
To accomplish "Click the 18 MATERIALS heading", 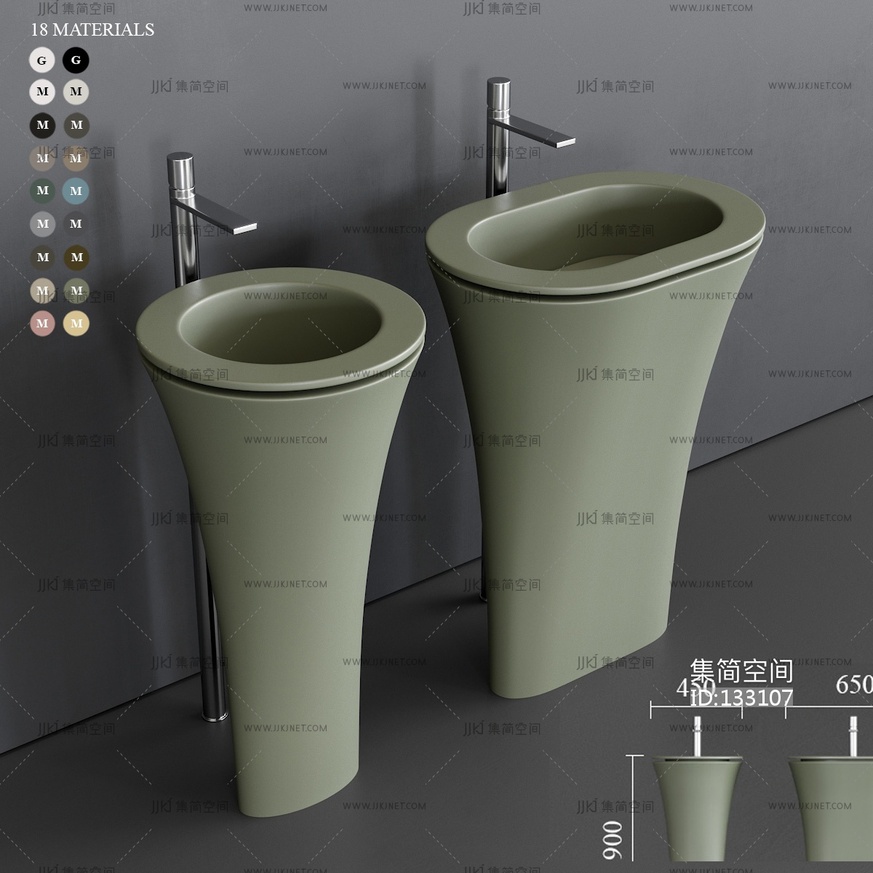I will click(92, 30).
